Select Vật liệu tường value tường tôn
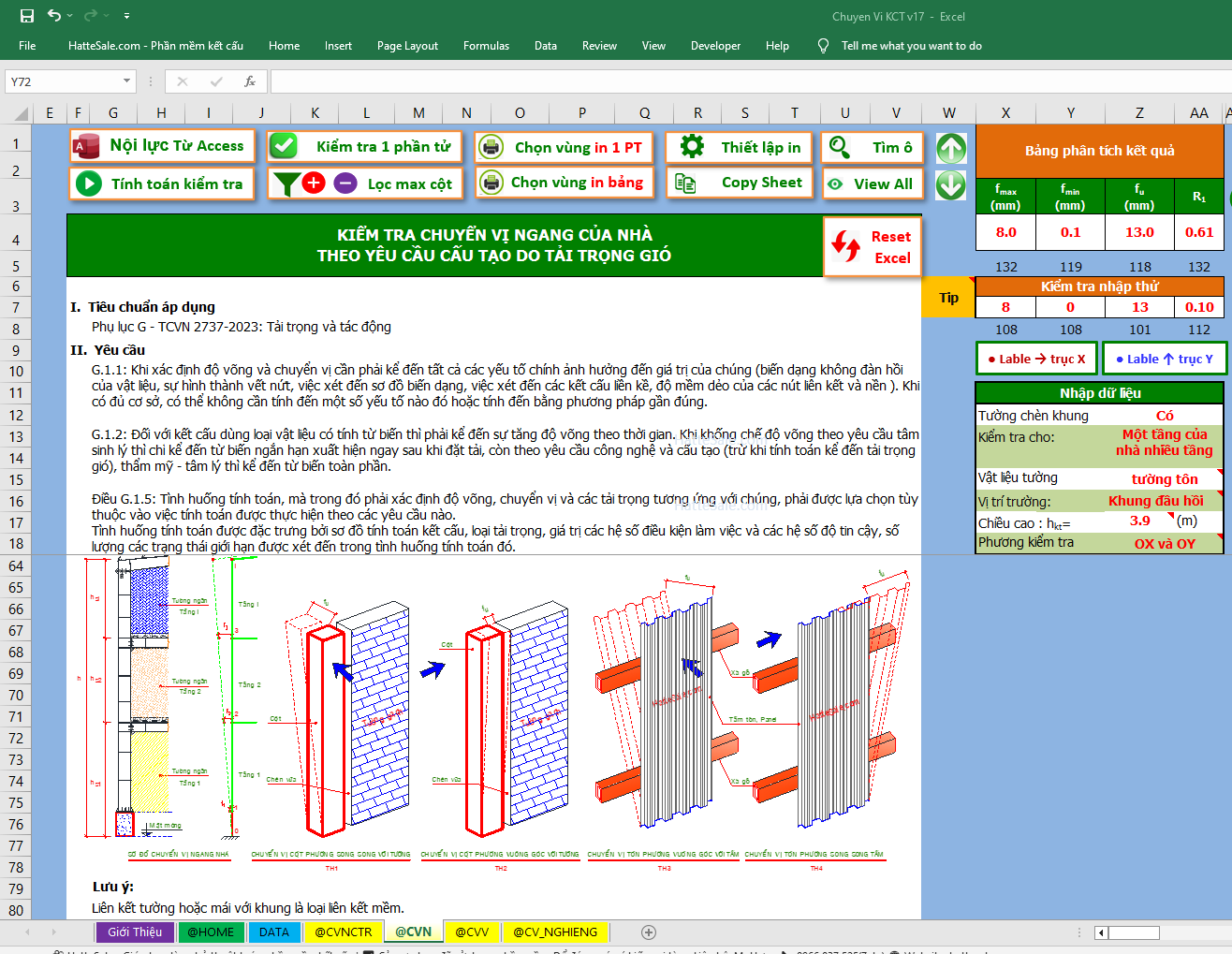1232x954 pixels. (x=1165, y=478)
